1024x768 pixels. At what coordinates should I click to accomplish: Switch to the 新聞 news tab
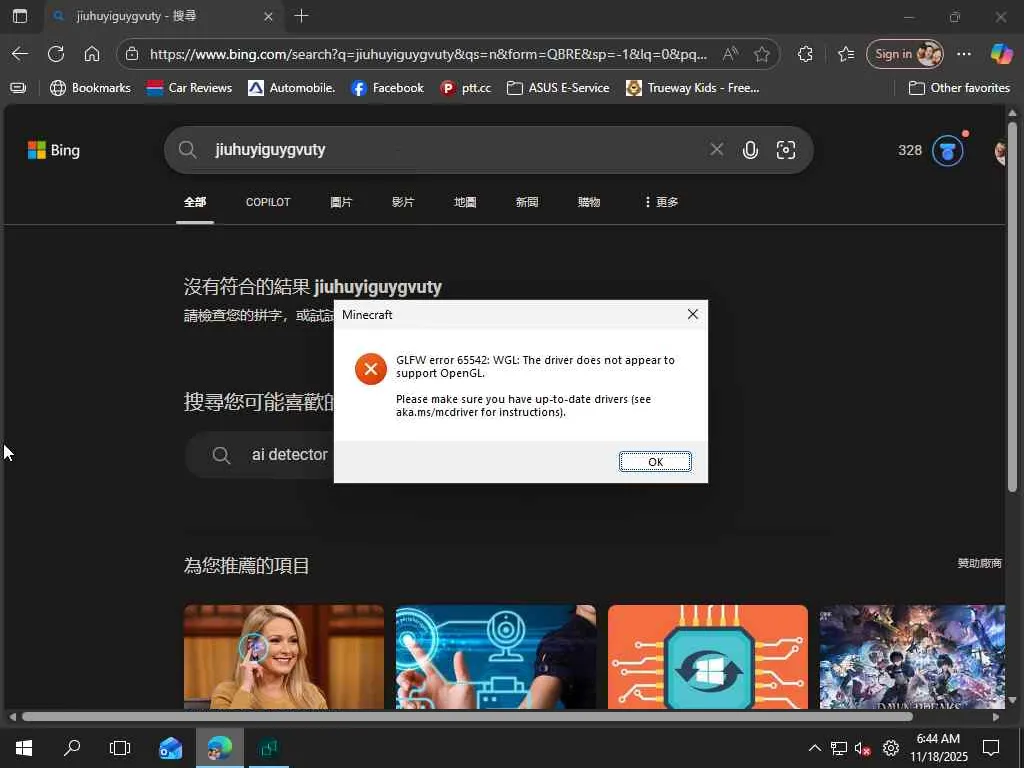pos(527,202)
